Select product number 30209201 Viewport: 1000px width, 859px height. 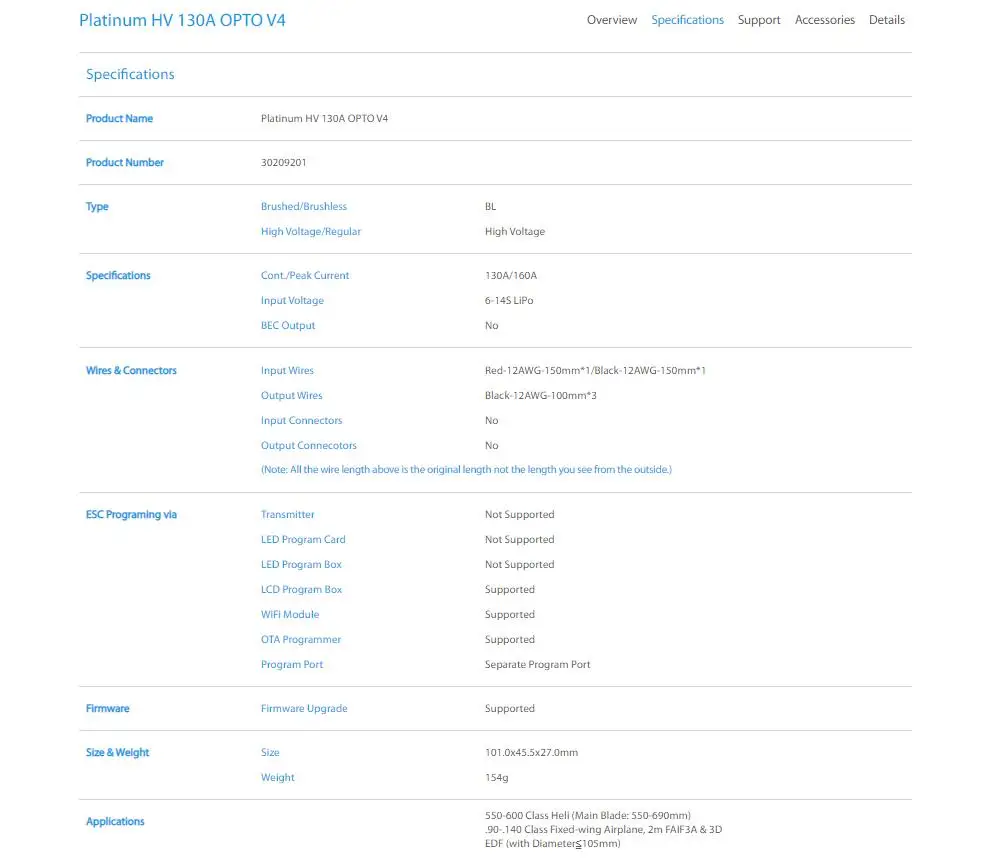283,163
